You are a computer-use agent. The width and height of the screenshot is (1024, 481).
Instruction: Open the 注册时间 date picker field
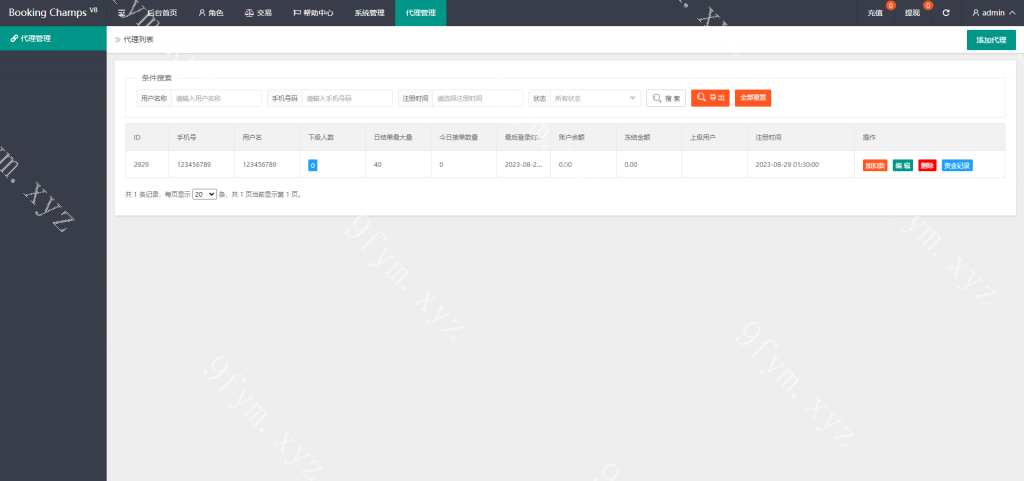(x=477, y=98)
